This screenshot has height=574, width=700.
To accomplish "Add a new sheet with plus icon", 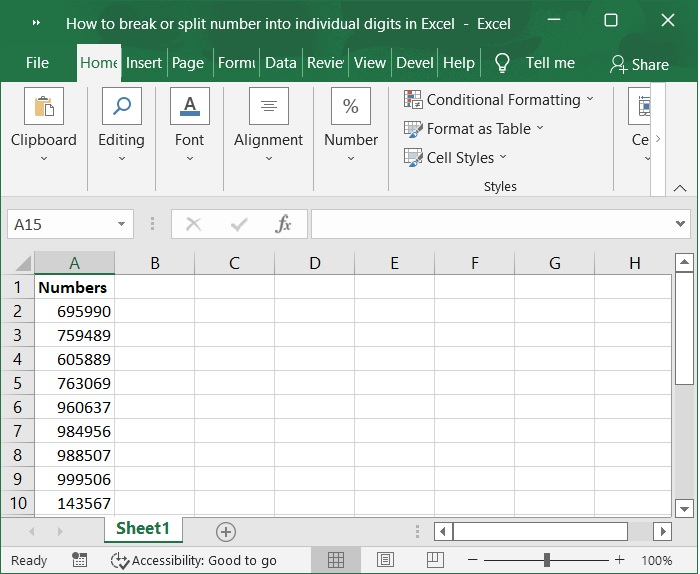I will (226, 531).
